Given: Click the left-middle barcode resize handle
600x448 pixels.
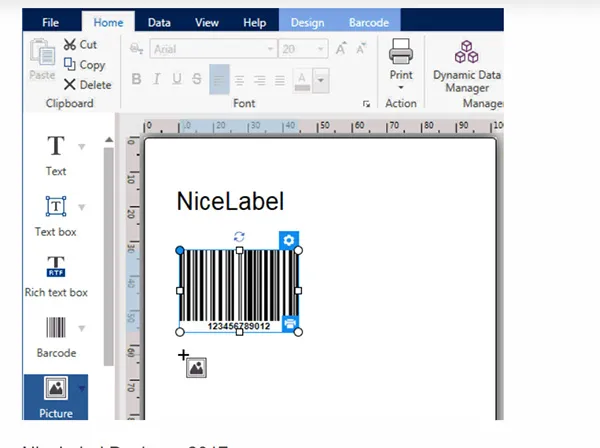Looking at the screenshot, I should pyautogui.click(x=180, y=291).
